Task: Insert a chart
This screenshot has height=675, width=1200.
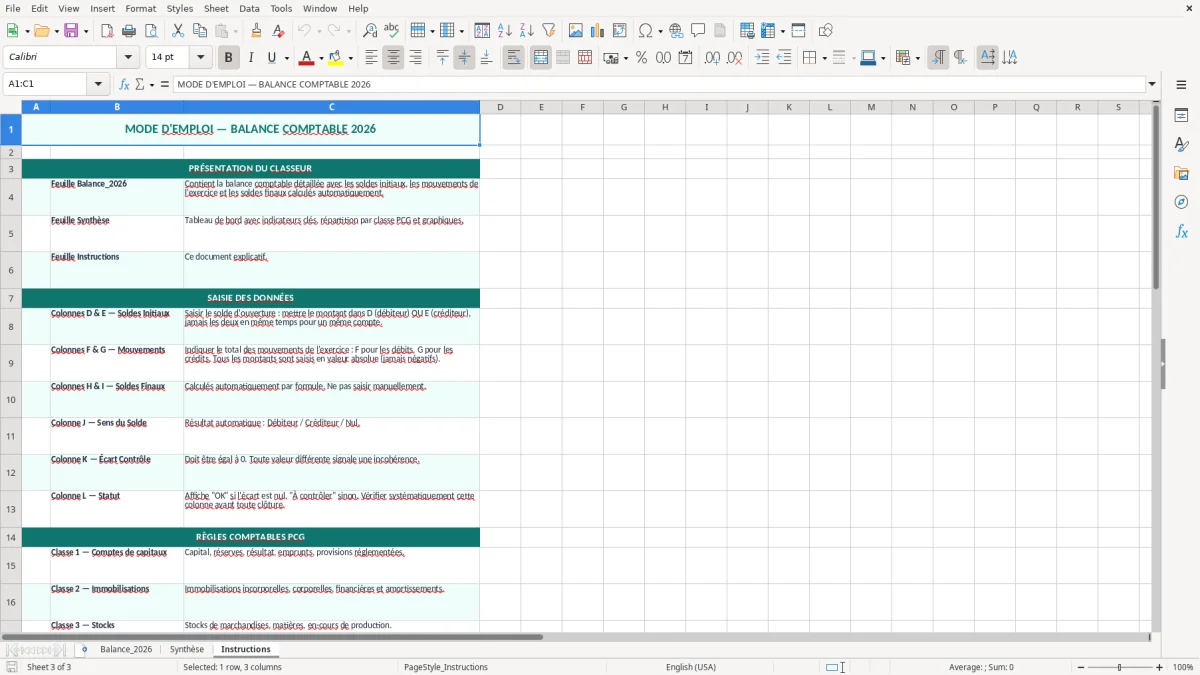Action: [x=598, y=31]
